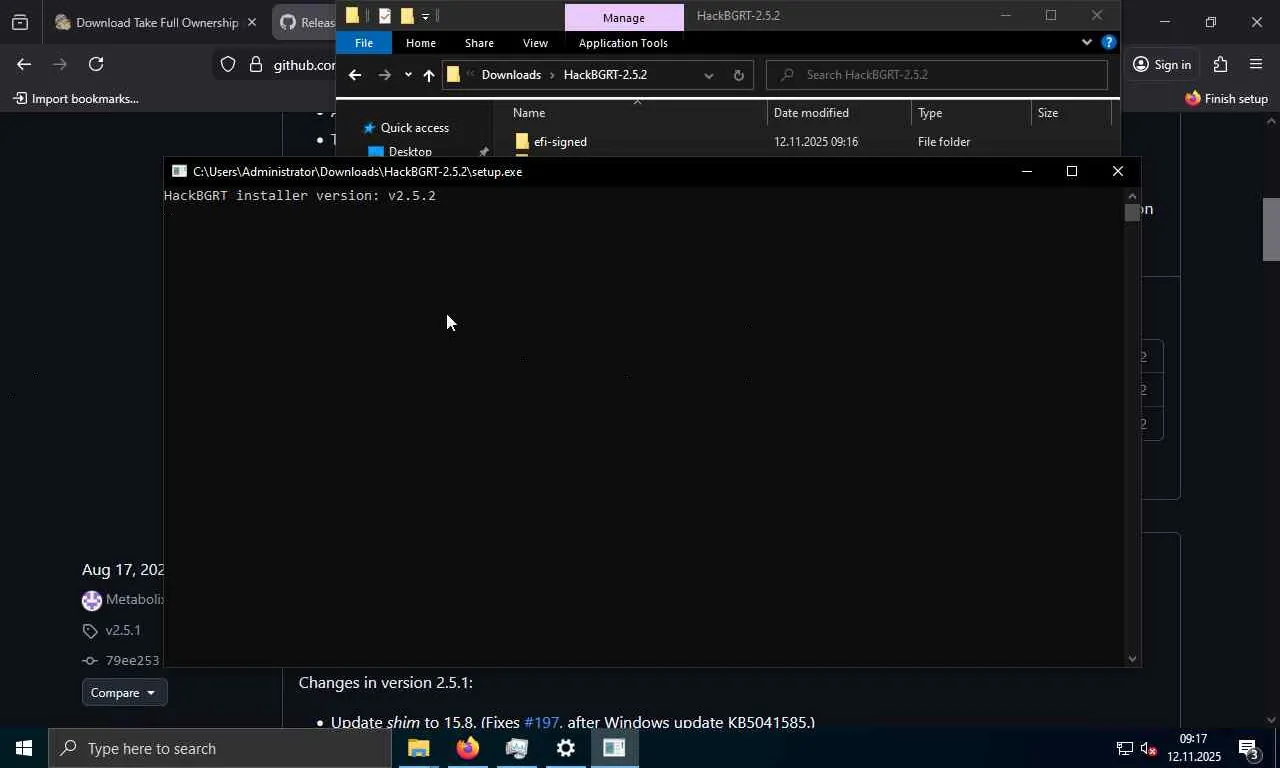Maximize the setup.exe console window

click(x=1072, y=171)
